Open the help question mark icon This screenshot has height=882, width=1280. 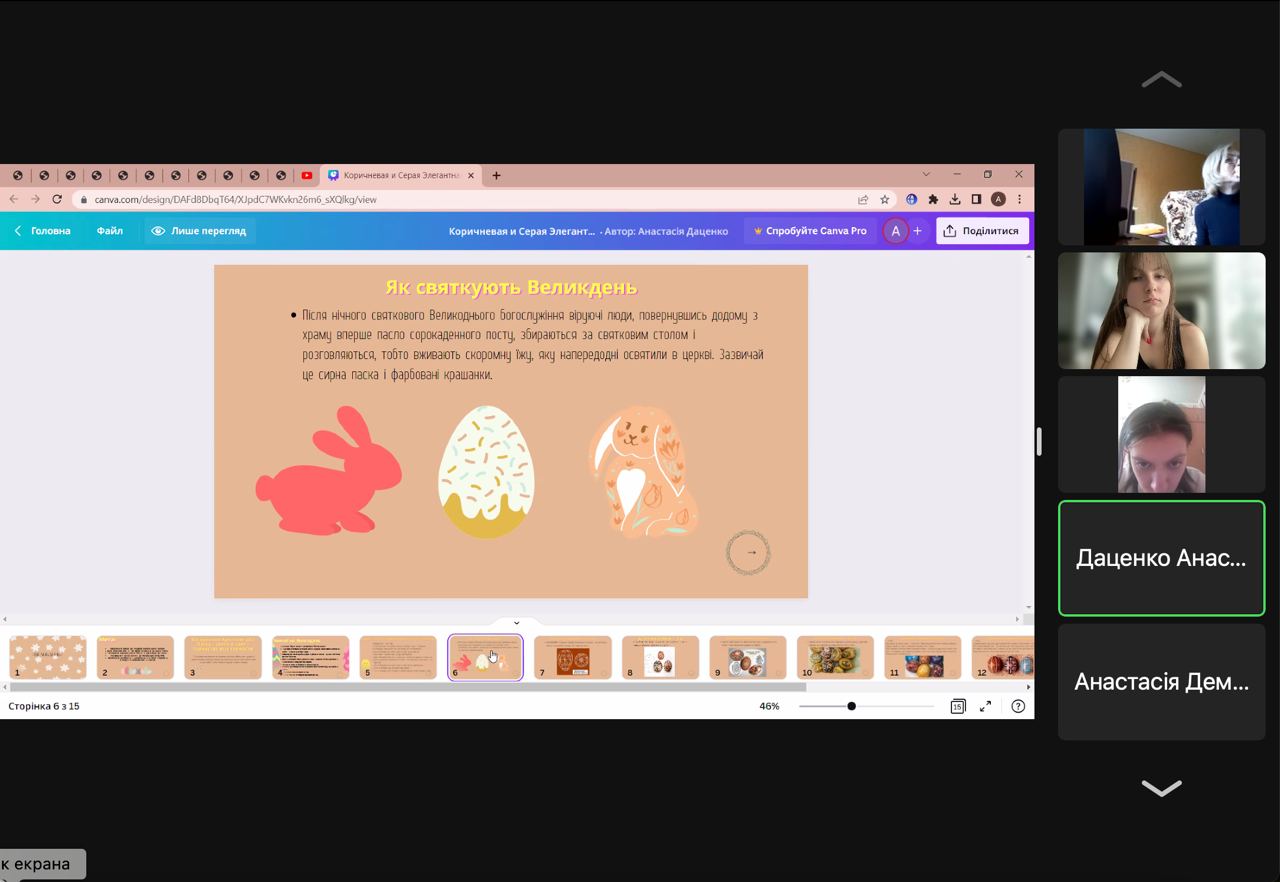point(1018,706)
